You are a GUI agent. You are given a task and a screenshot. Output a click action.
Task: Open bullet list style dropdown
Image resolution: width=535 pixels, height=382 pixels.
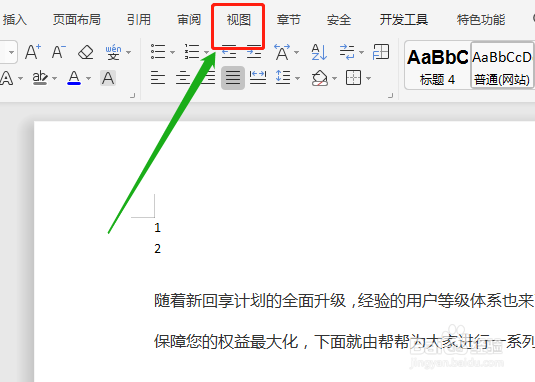[x=172, y=53]
